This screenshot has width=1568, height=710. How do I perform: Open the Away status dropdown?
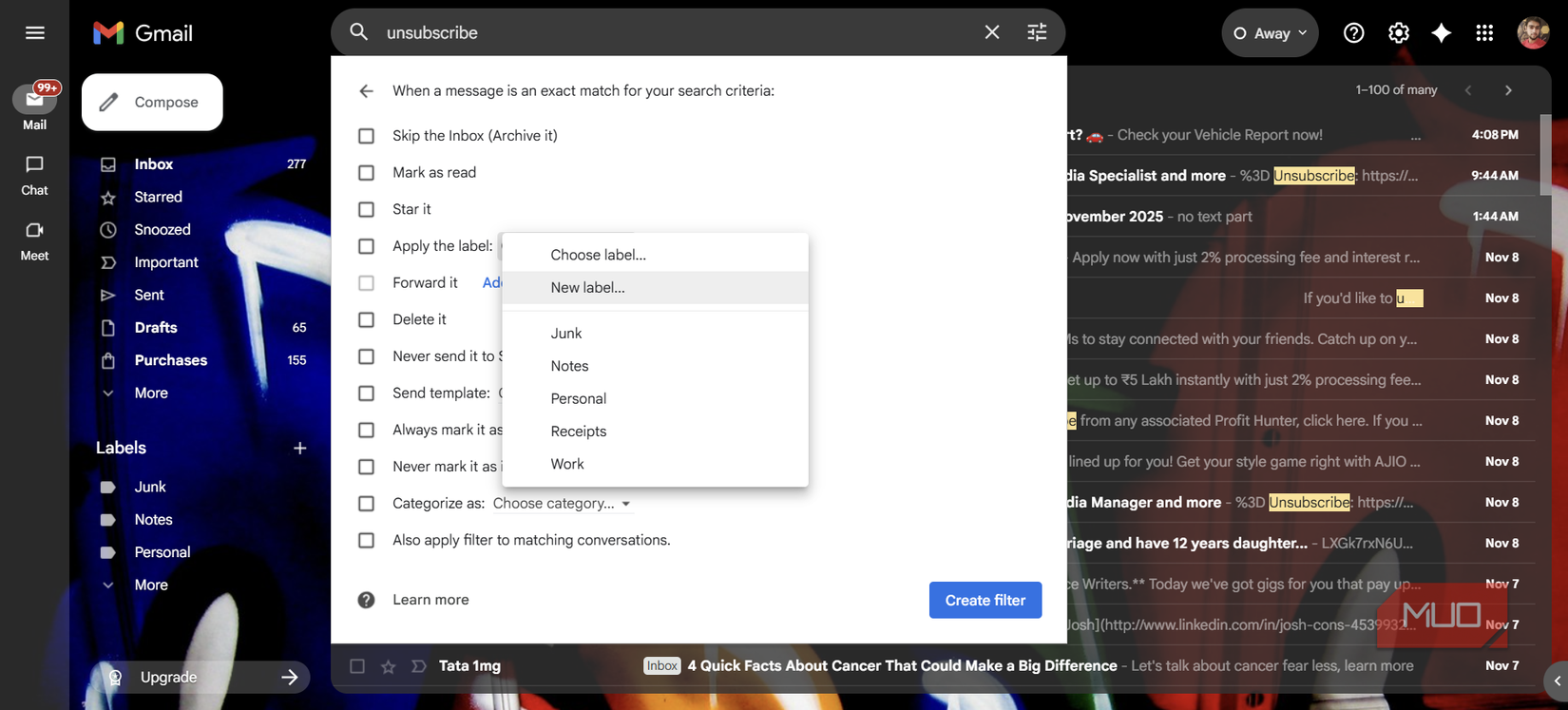(1271, 33)
